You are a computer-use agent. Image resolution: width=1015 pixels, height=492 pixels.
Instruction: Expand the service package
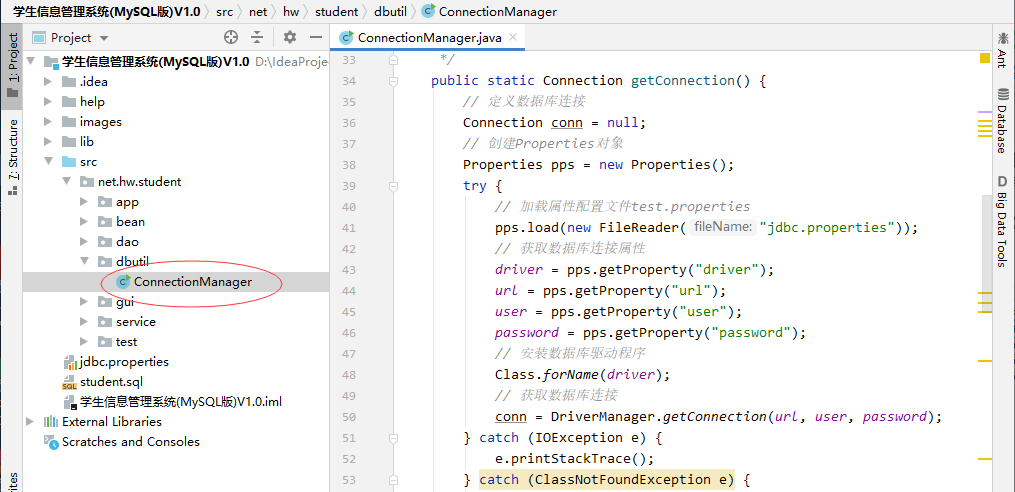click(84, 322)
